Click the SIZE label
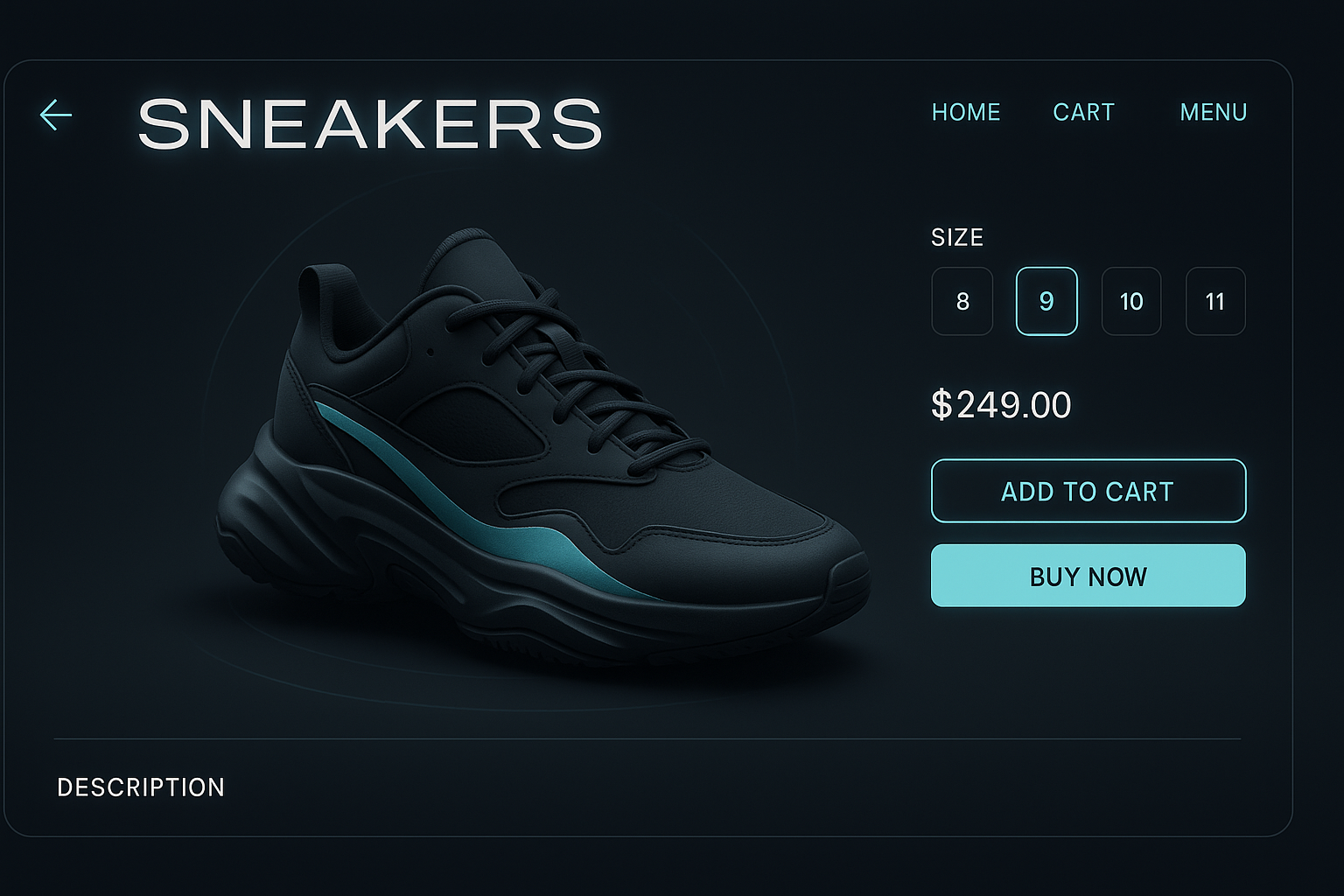Image resolution: width=1344 pixels, height=896 pixels. (957, 237)
